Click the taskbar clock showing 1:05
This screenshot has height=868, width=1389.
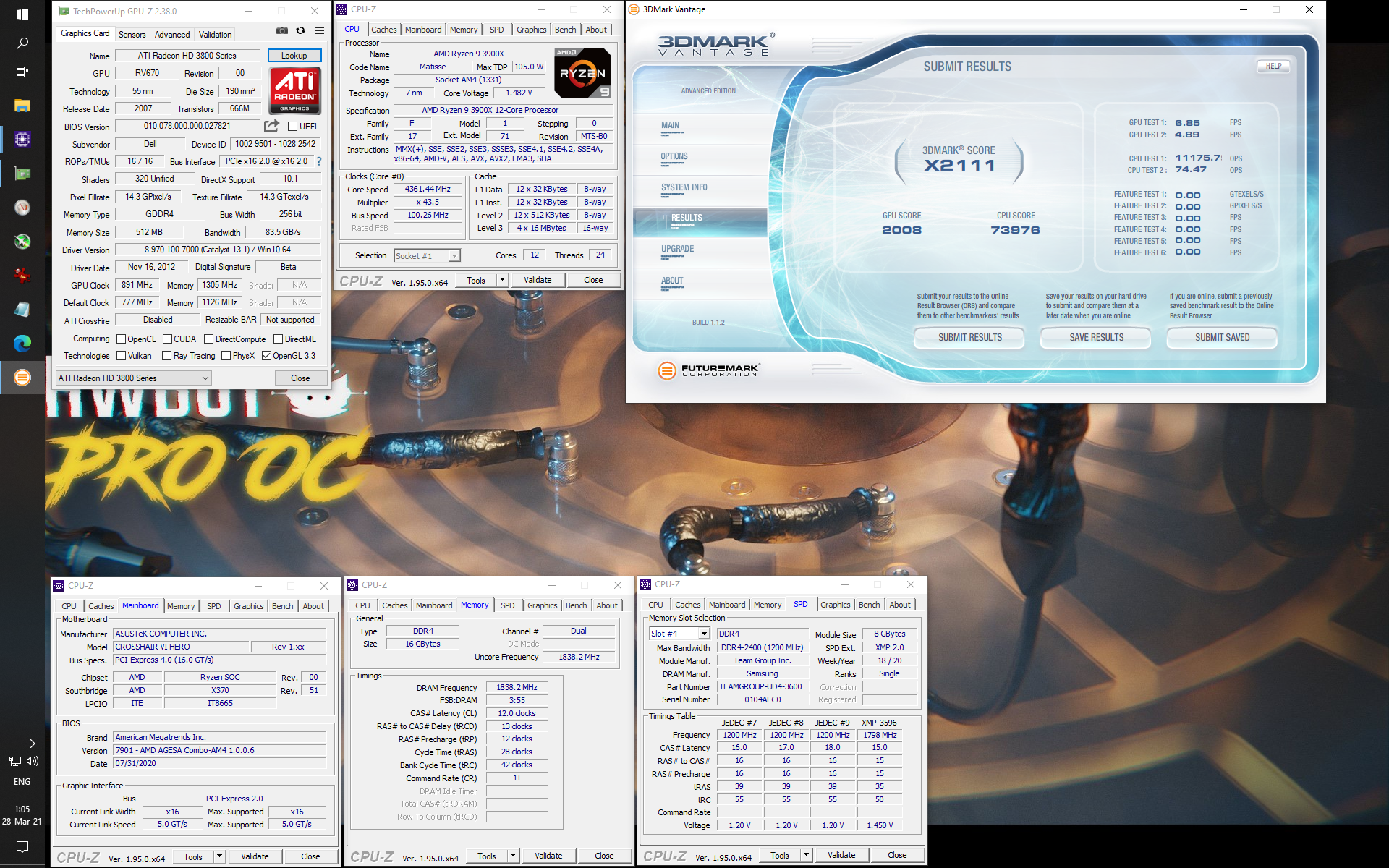click(x=22, y=815)
